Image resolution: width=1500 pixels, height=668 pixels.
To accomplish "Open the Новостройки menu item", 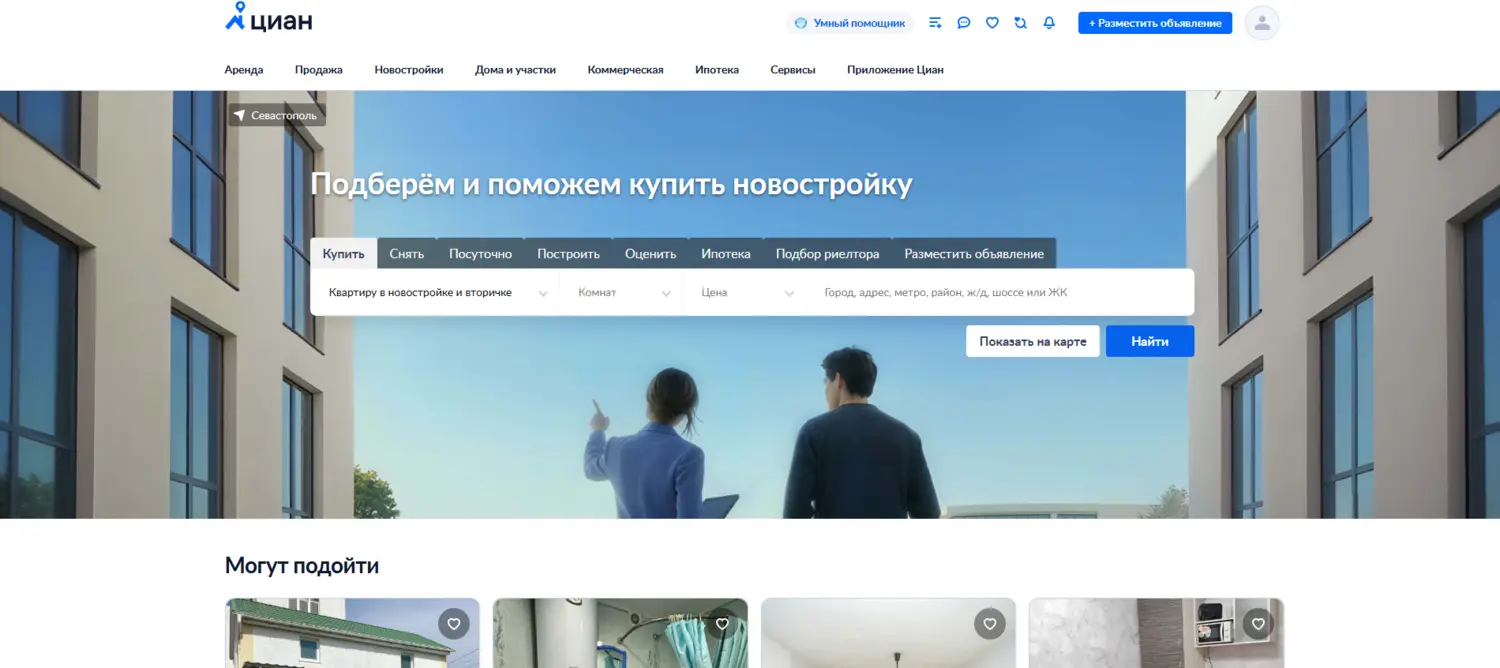I will click(x=408, y=69).
